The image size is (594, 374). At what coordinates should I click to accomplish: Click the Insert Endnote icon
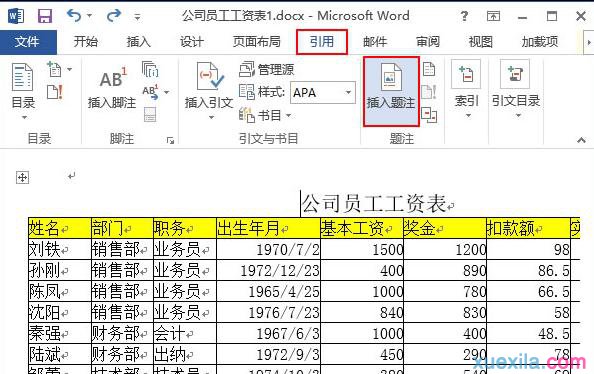pyautogui.click(x=150, y=69)
